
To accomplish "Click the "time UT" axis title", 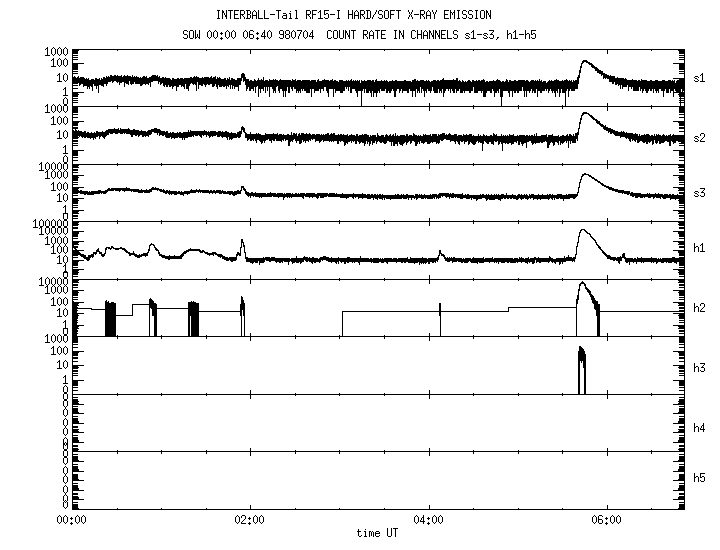I will [x=377, y=534].
